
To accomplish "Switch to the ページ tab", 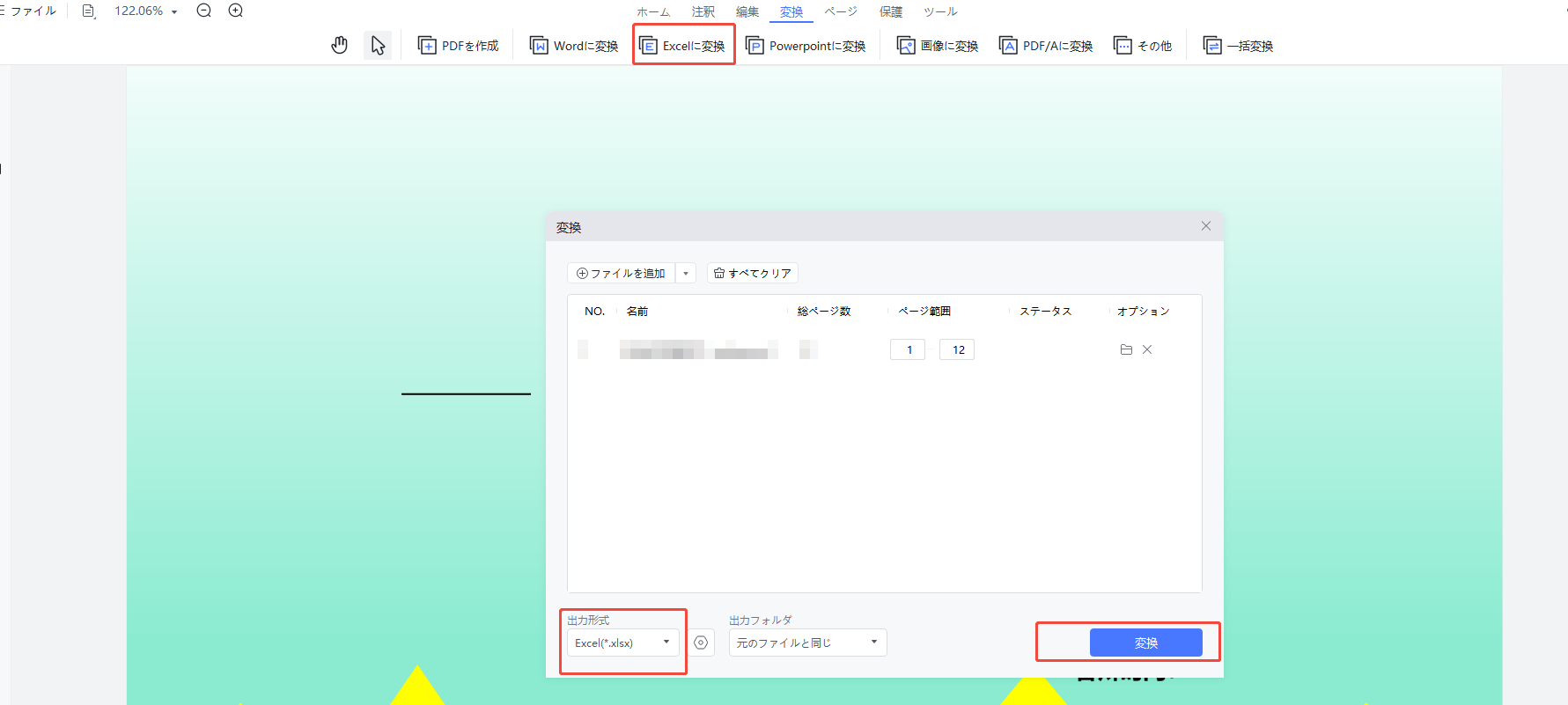I will [841, 11].
